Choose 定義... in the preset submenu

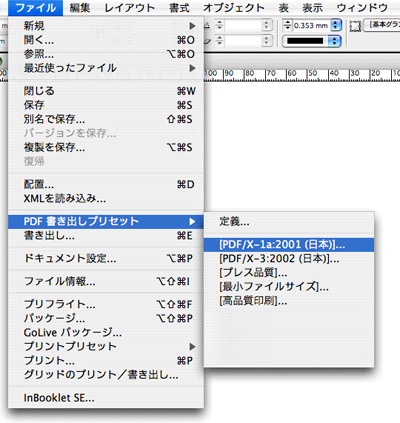tap(289, 221)
